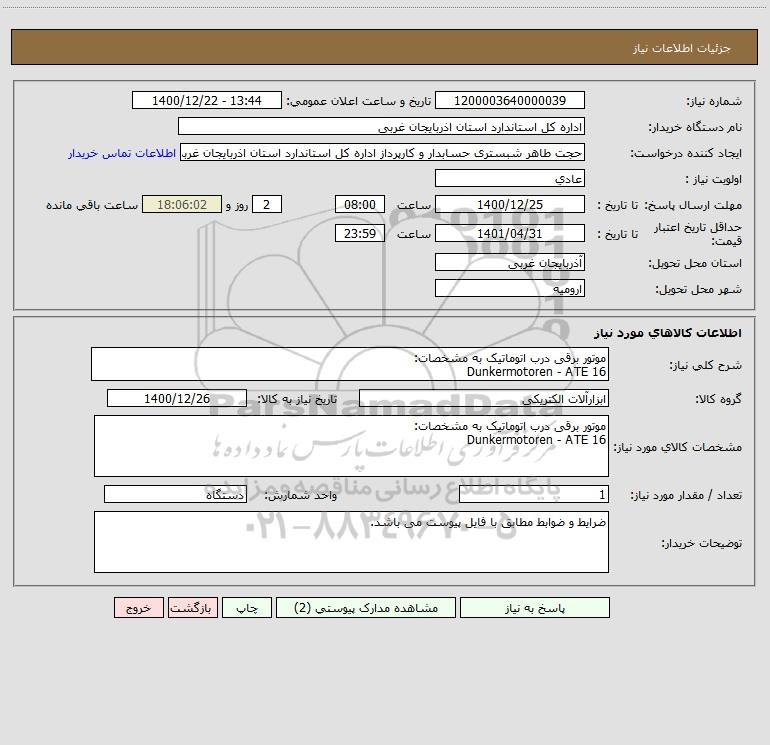Click the پاسخ به نیاز button
The width and height of the screenshot is (770, 745).
coord(534,607)
